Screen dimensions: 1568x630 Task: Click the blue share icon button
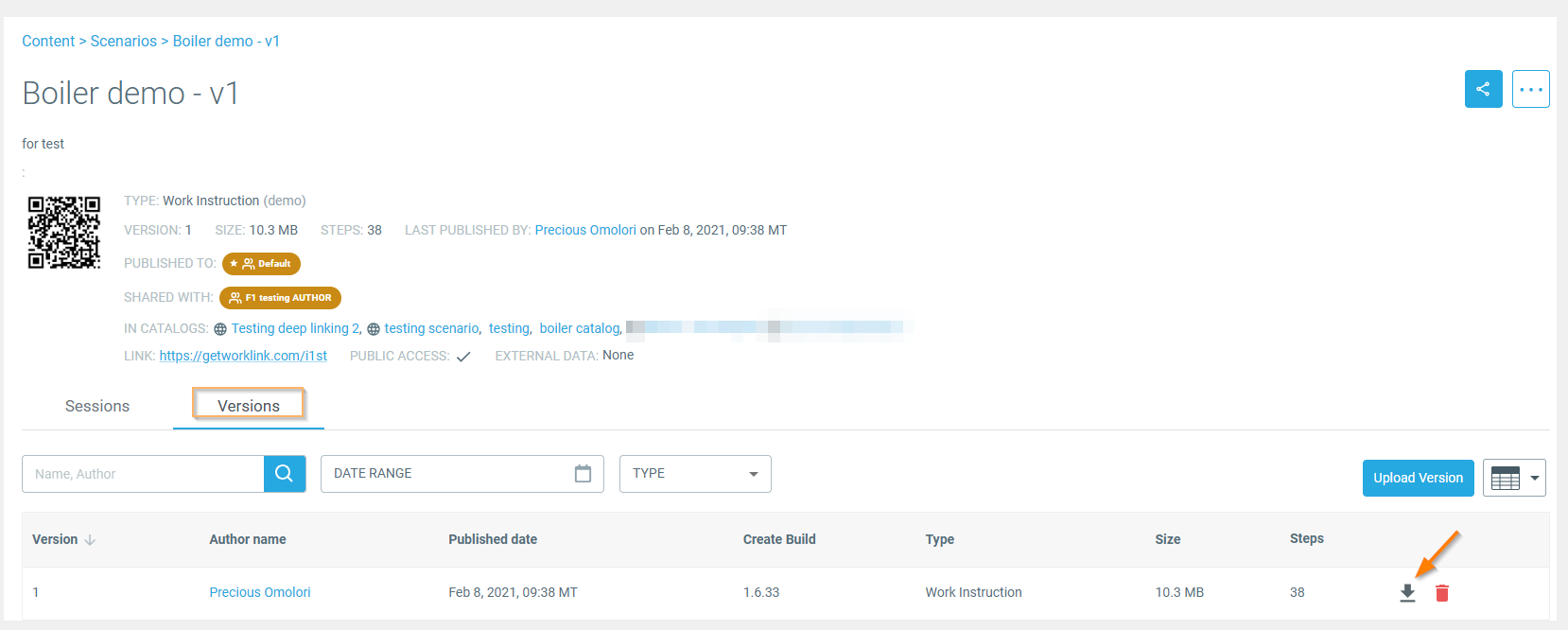[1483, 89]
